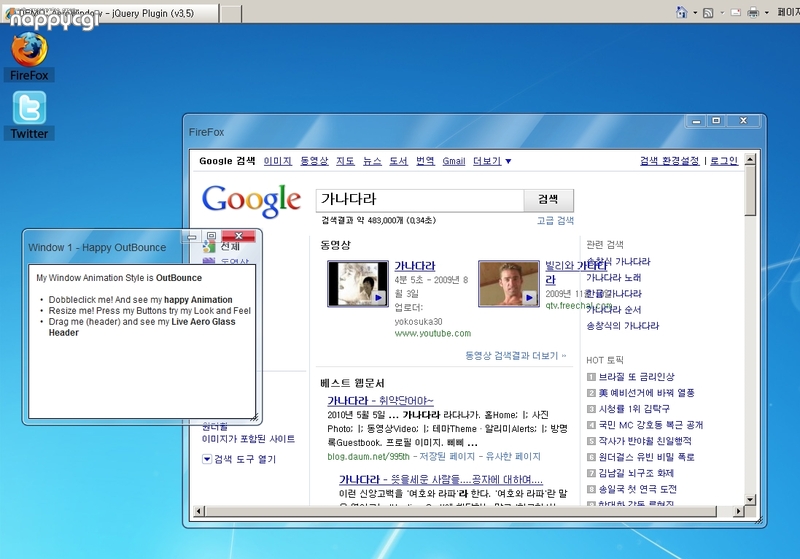The height and width of the screenshot is (559, 800).
Task: Click the horizontal scrollbar right arrow
Action: coord(738,511)
